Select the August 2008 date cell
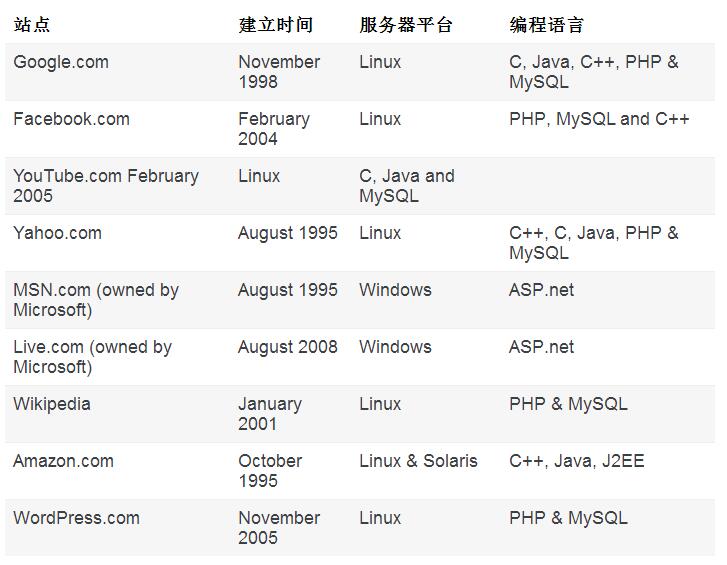The height and width of the screenshot is (565, 727). pos(288,347)
